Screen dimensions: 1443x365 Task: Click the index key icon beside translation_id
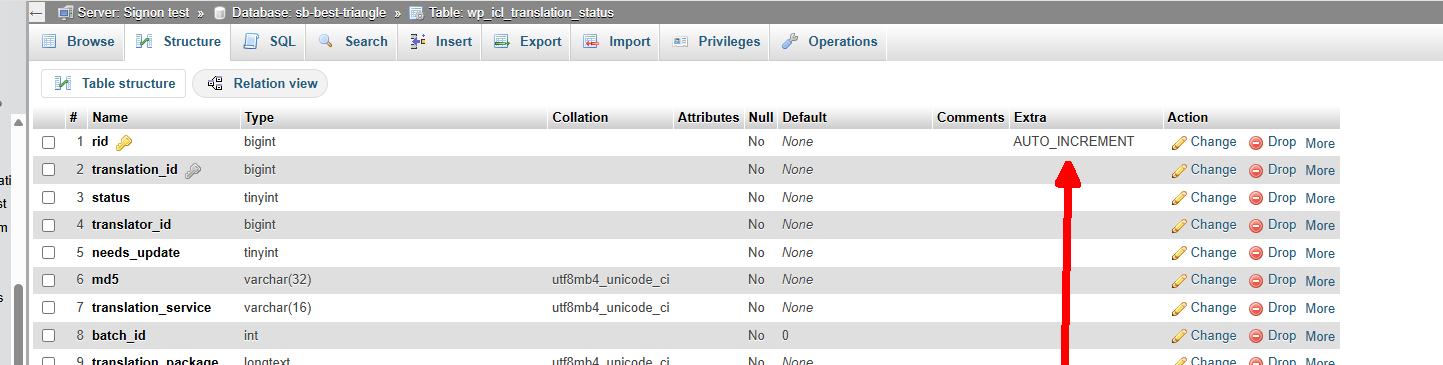pyautogui.click(x=193, y=171)
